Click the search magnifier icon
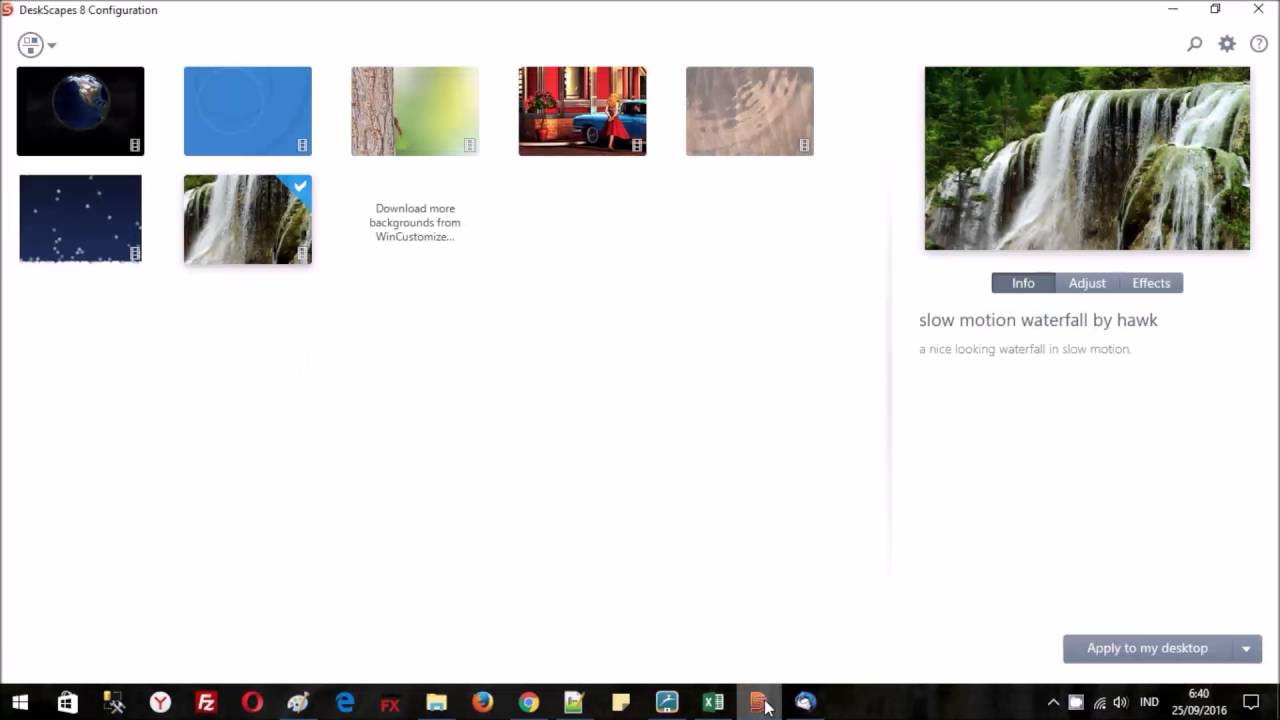The image size is (1280, 720). [x=1194, y=44]
